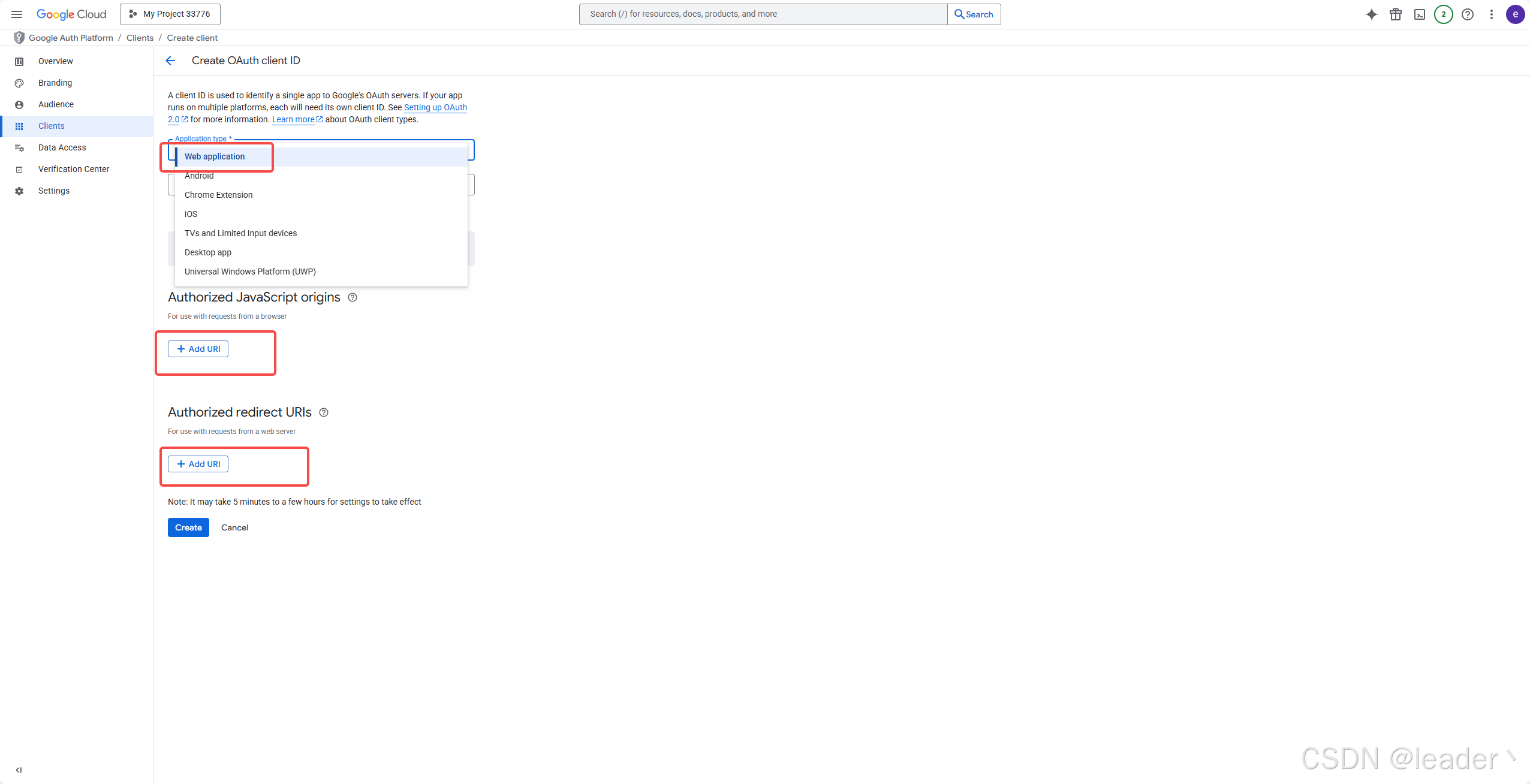Click help icon beside Authorized redirect URIs

click(x=324, y=412)
